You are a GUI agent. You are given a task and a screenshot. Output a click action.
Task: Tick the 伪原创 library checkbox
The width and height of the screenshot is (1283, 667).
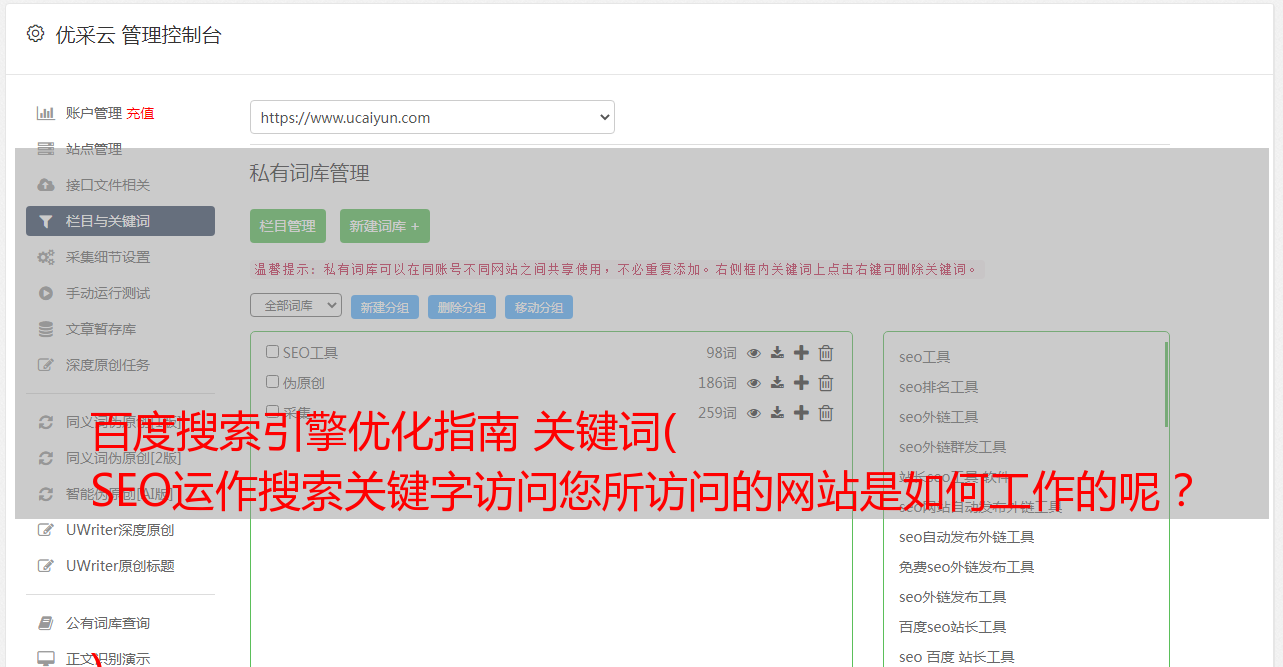[272, 382]
